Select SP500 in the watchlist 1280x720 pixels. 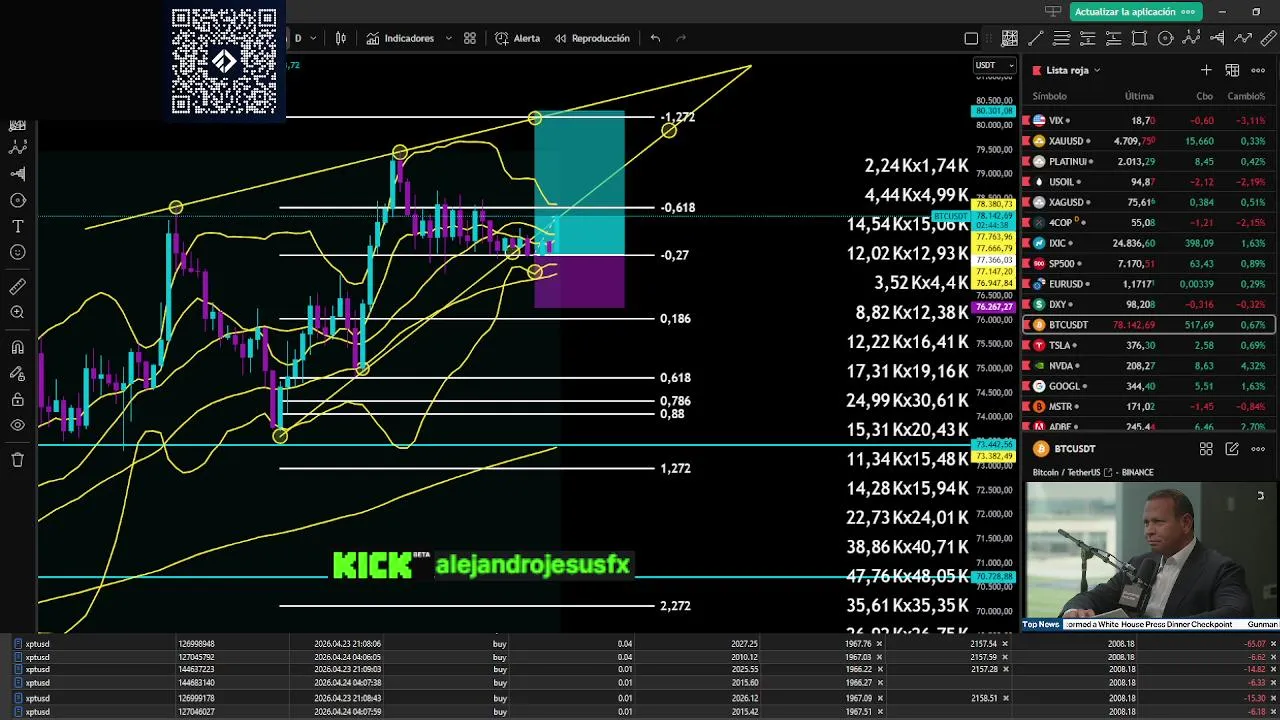[1148, 264]
